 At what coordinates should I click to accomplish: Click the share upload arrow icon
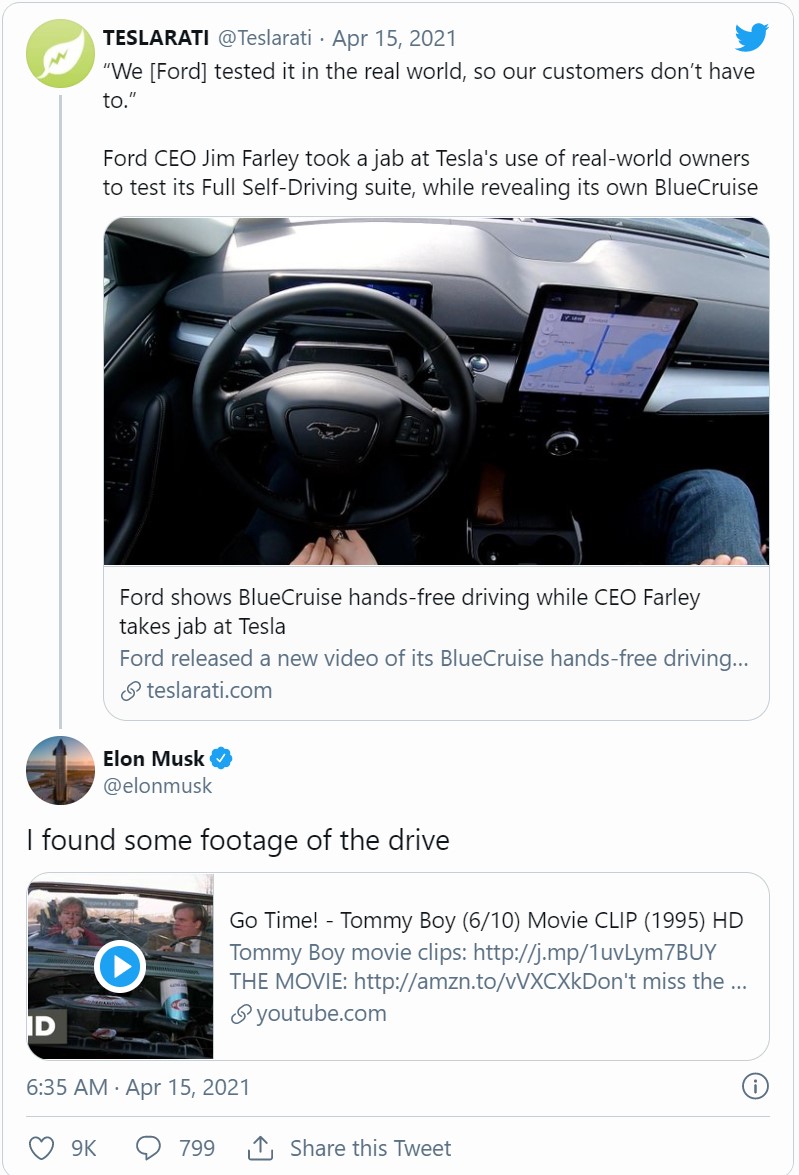(260, 1147)
